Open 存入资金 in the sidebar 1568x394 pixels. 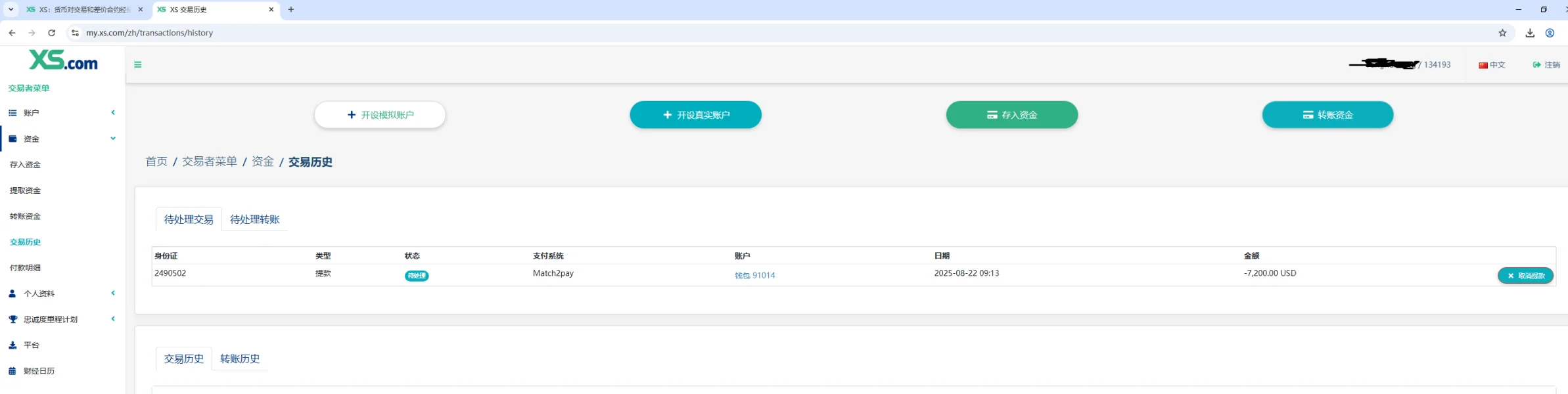[25, 165]
